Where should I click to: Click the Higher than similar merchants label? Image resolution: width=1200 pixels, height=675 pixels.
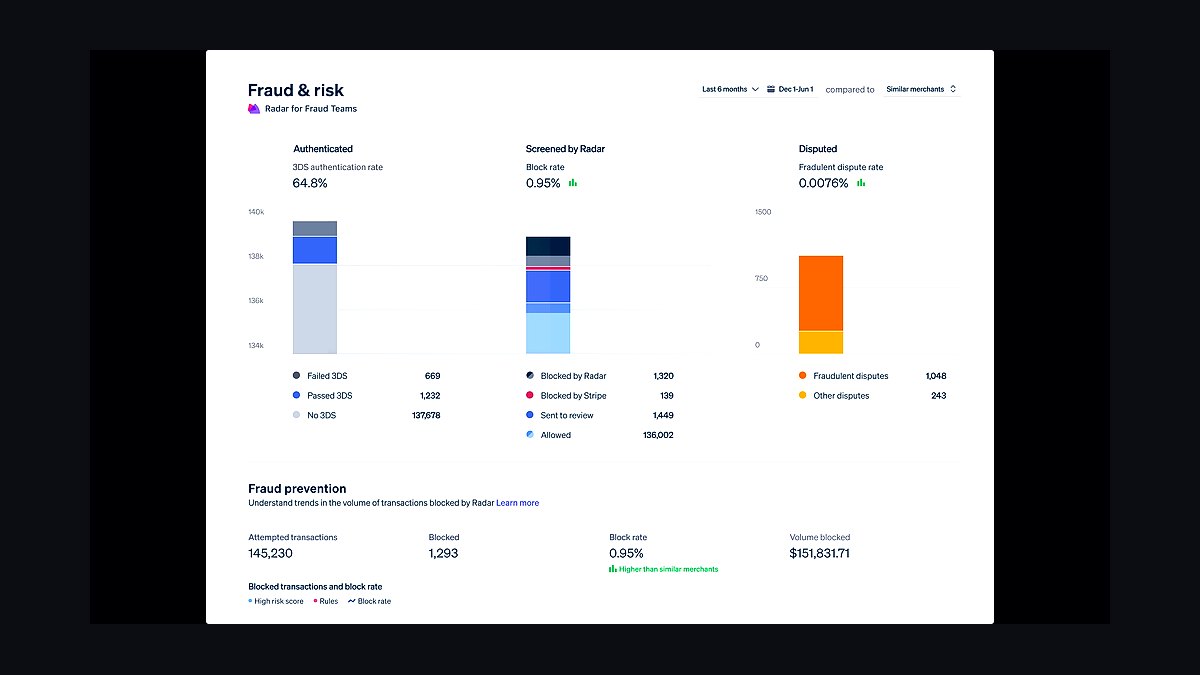(669, 569)
